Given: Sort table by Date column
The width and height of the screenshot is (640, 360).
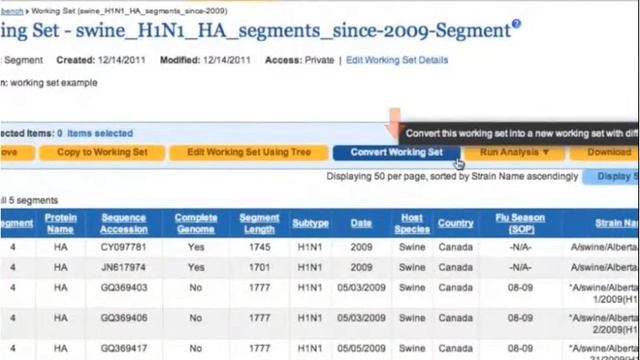Looking at the screenshot, I should [x=361, y=223].
